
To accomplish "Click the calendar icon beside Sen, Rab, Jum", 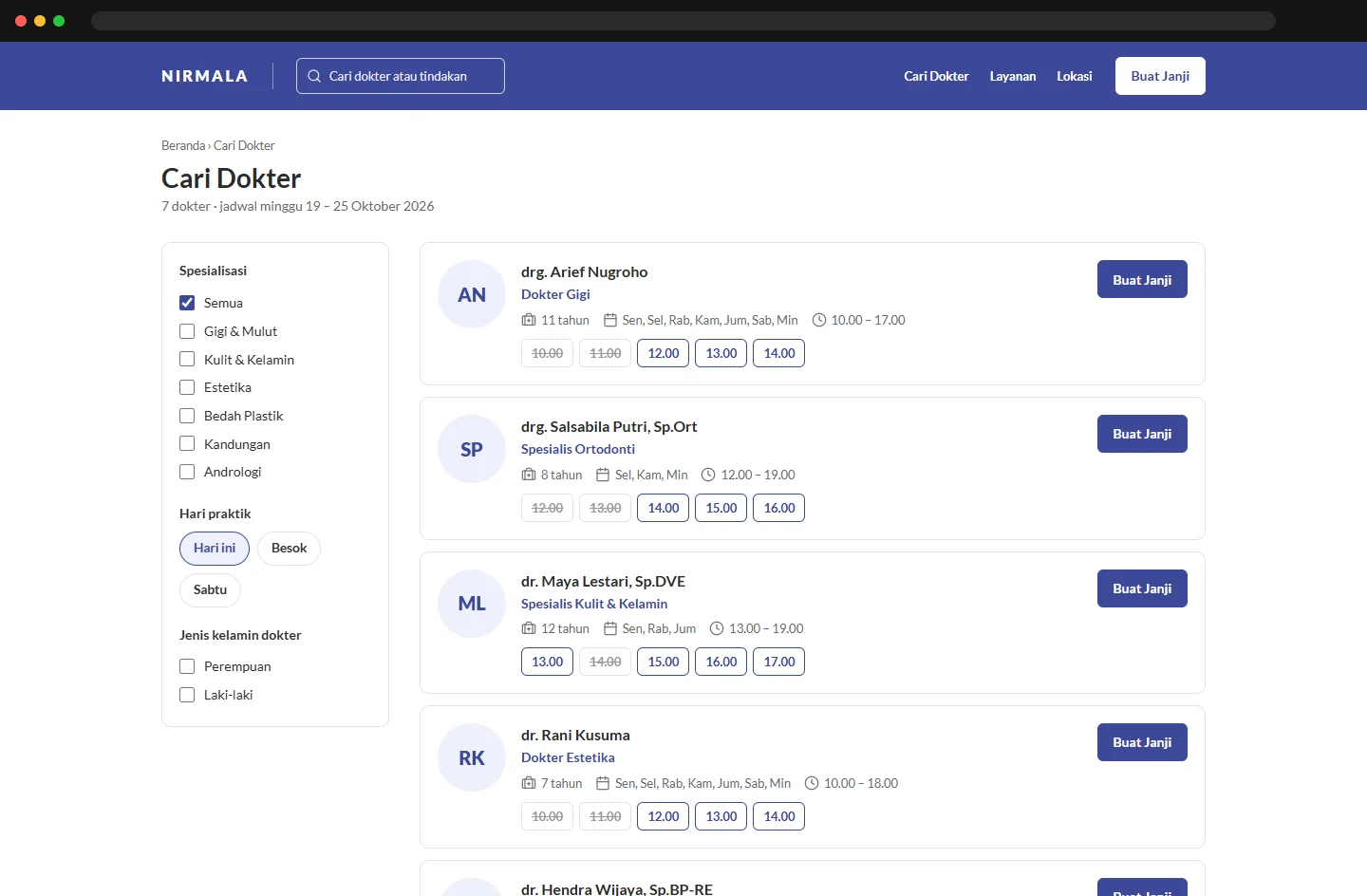I will (610, 628).
